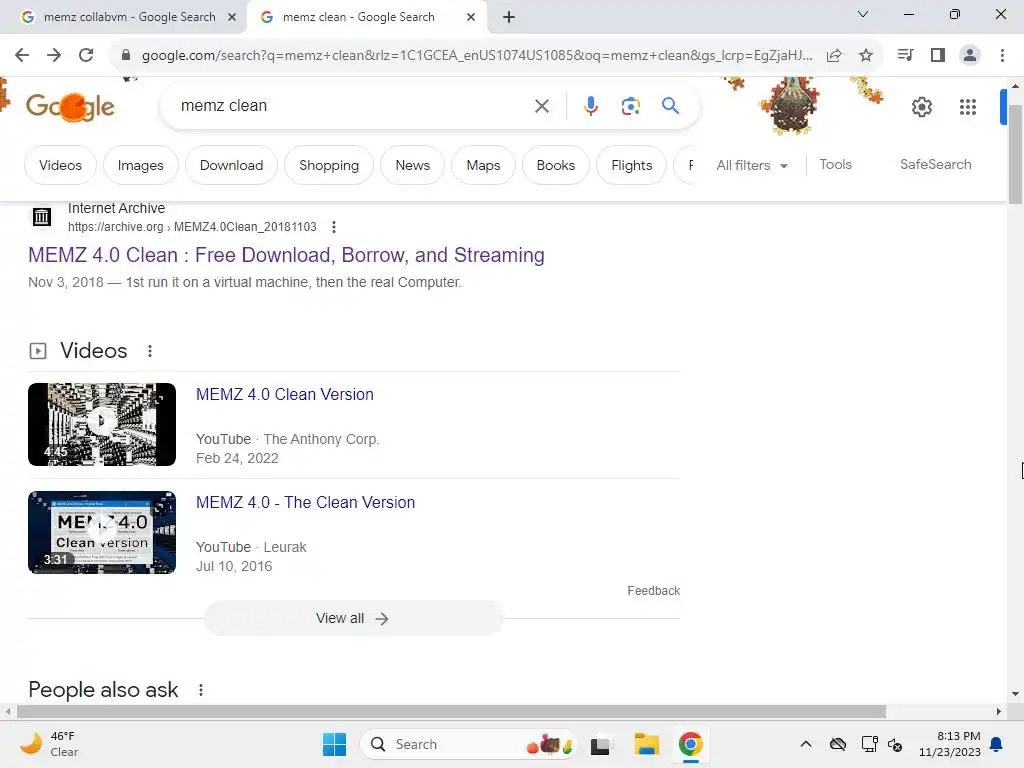
Task: Toggle Chrome side panel
Action: [x=938, y=56]
